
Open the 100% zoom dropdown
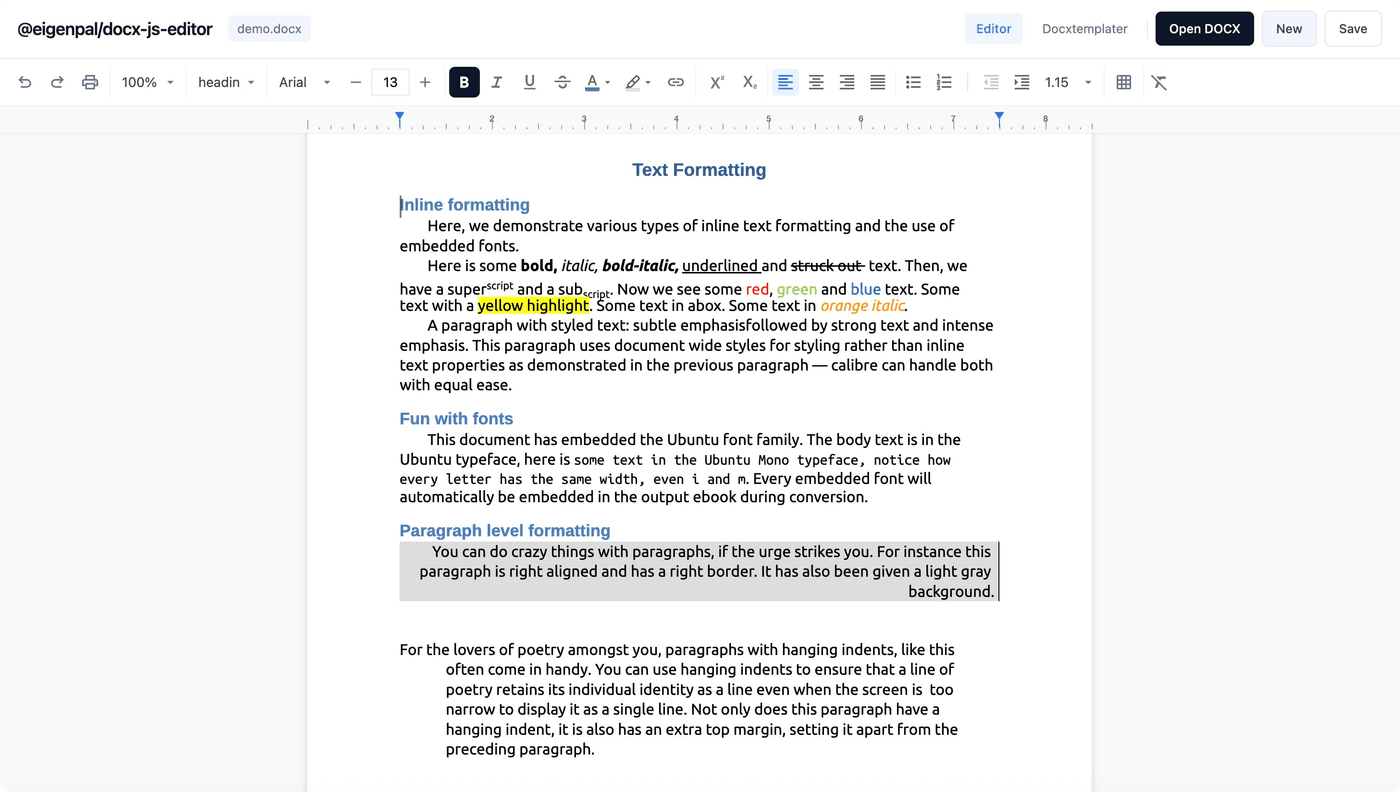coord(148,82)
